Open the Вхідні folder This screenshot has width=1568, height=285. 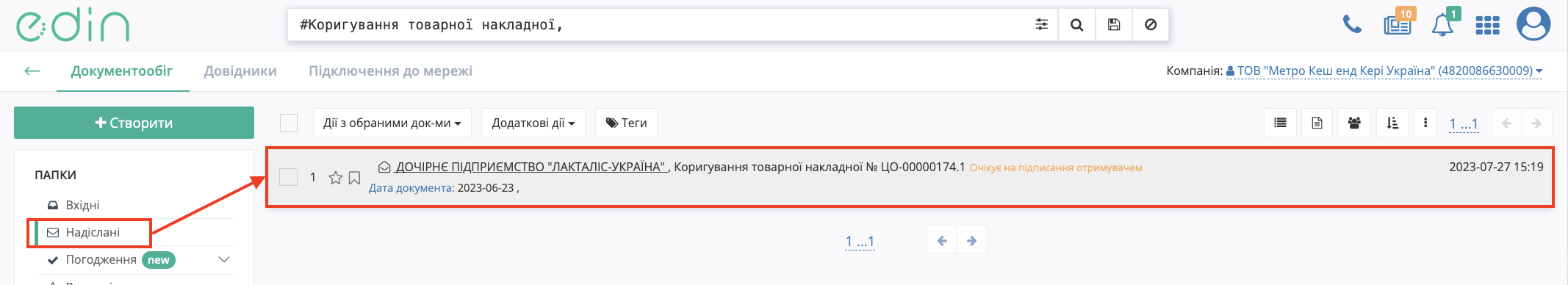82,205
